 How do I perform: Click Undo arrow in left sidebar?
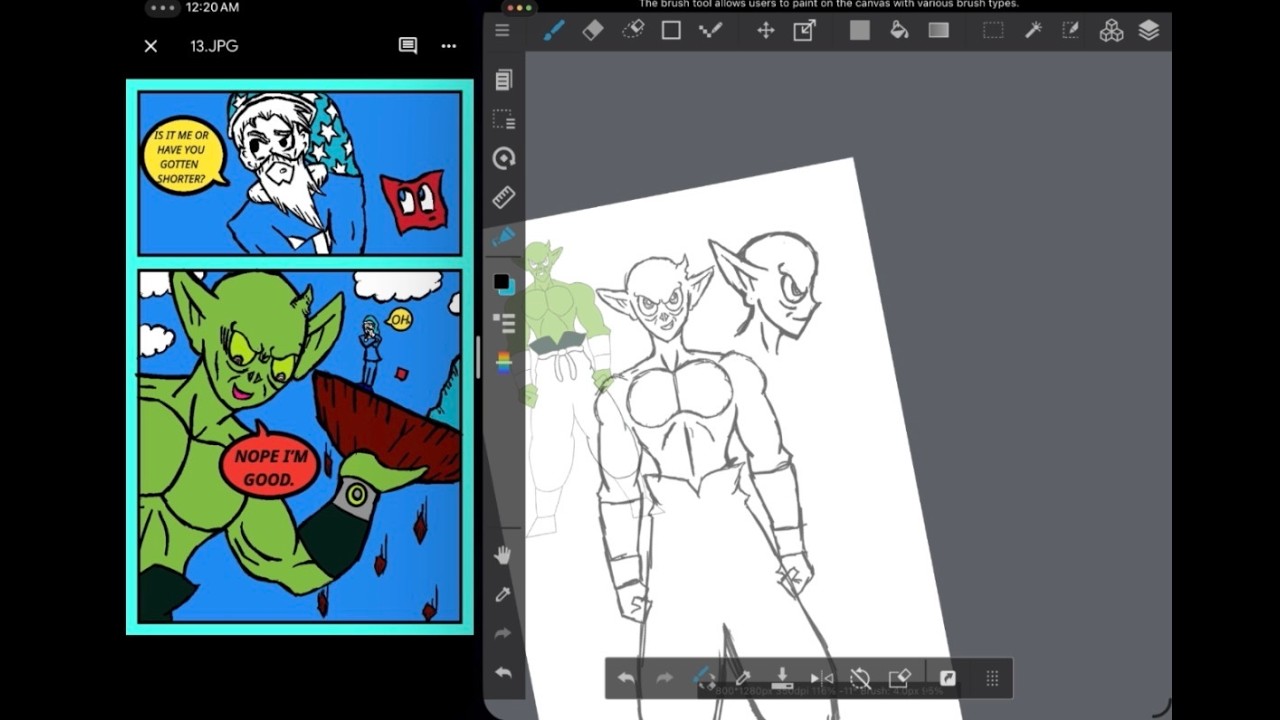coord(503,673)
